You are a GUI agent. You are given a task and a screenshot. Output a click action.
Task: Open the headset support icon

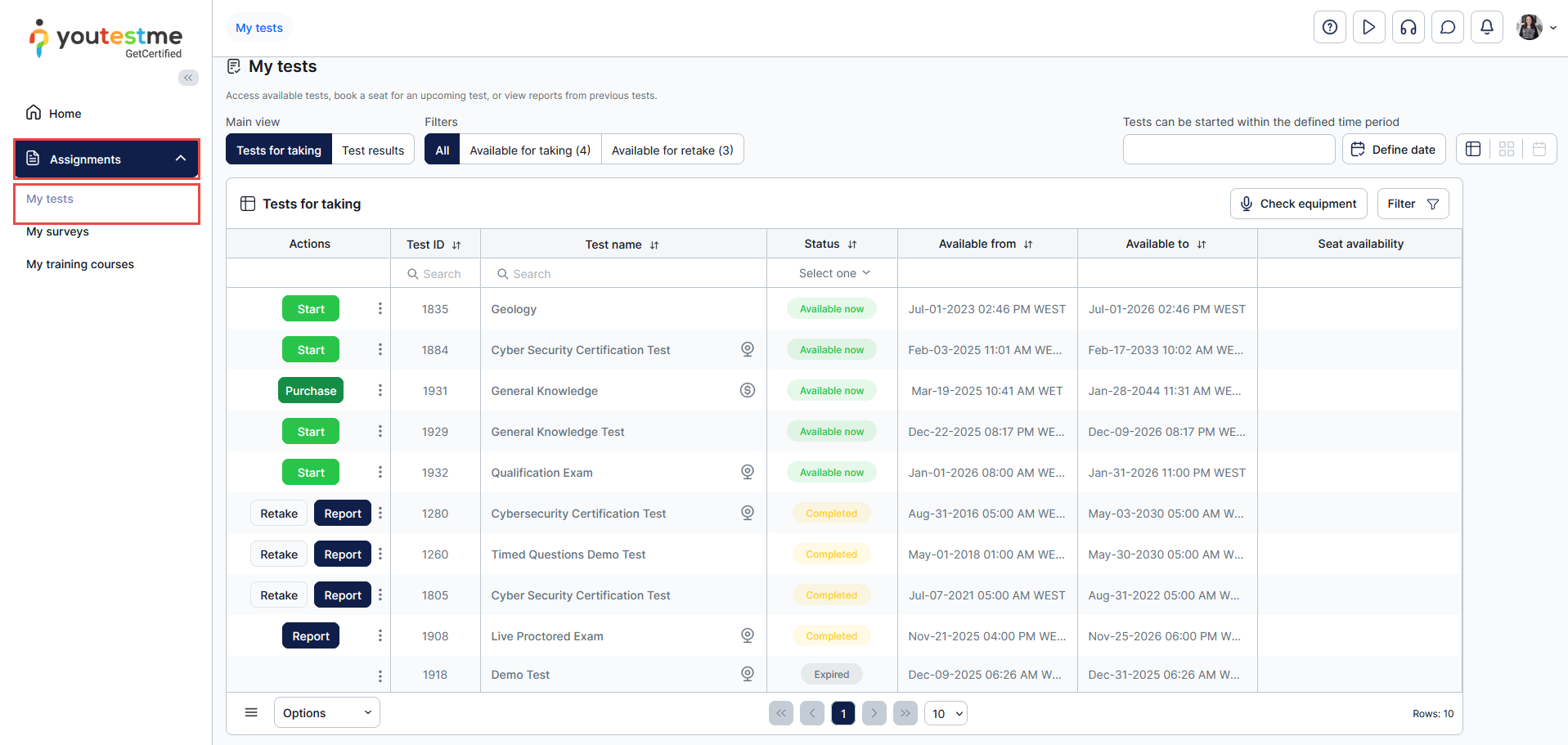[x=1408, y=28]
